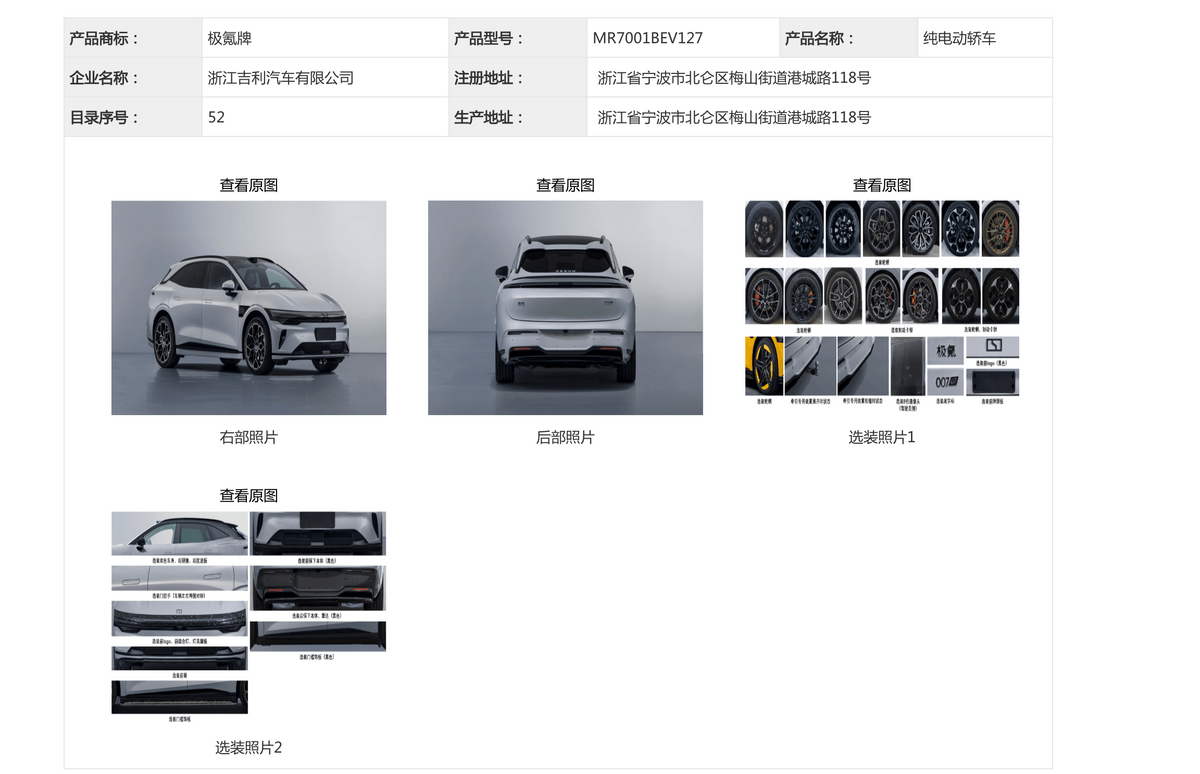Screen dimensions: 1200x774
Task: Select the catalog number 52 cell
Action: tap(217, 117)
